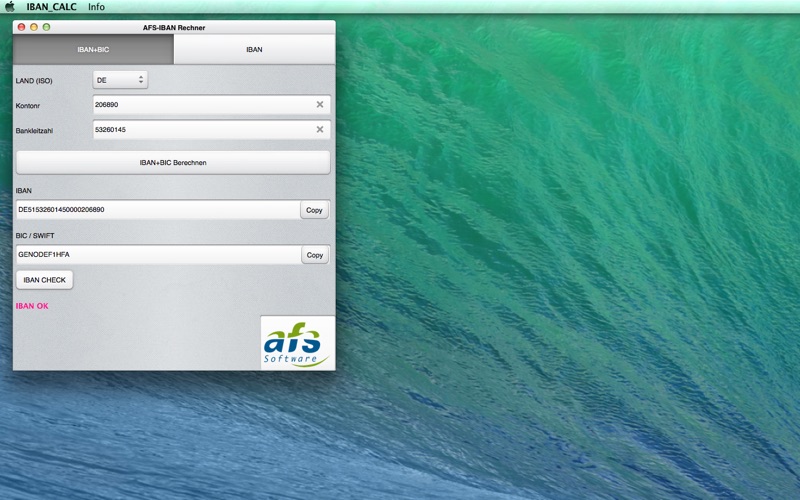Clear the Kontonr field with its X icon
Image resolution: width=800 pixels, height=500 pixels.
(320, 105)
